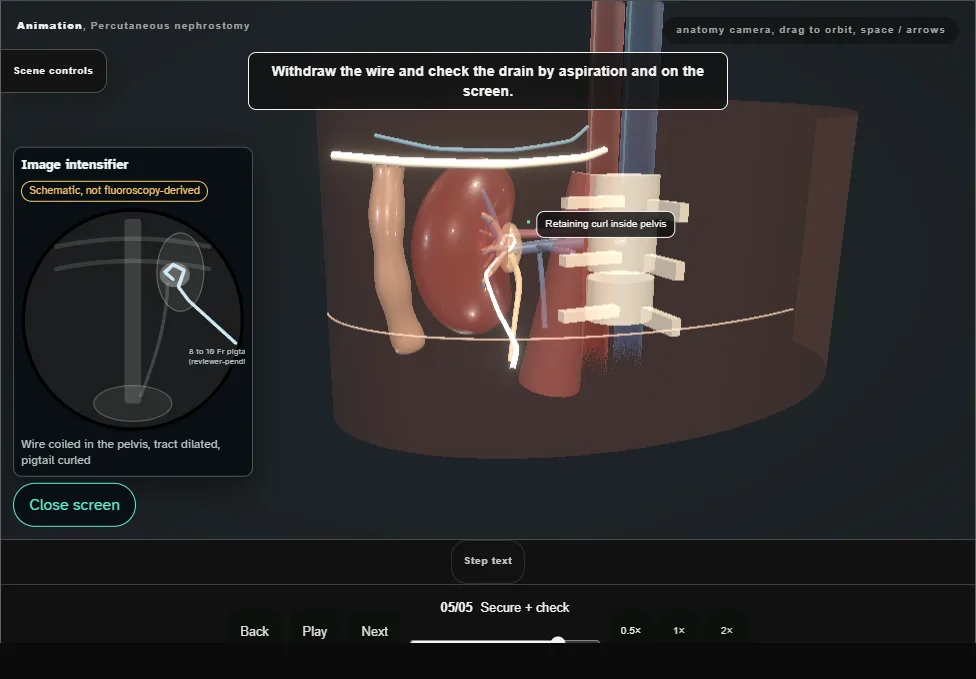
Task: Go Back to the previous step
Action: tap(255, 631)
